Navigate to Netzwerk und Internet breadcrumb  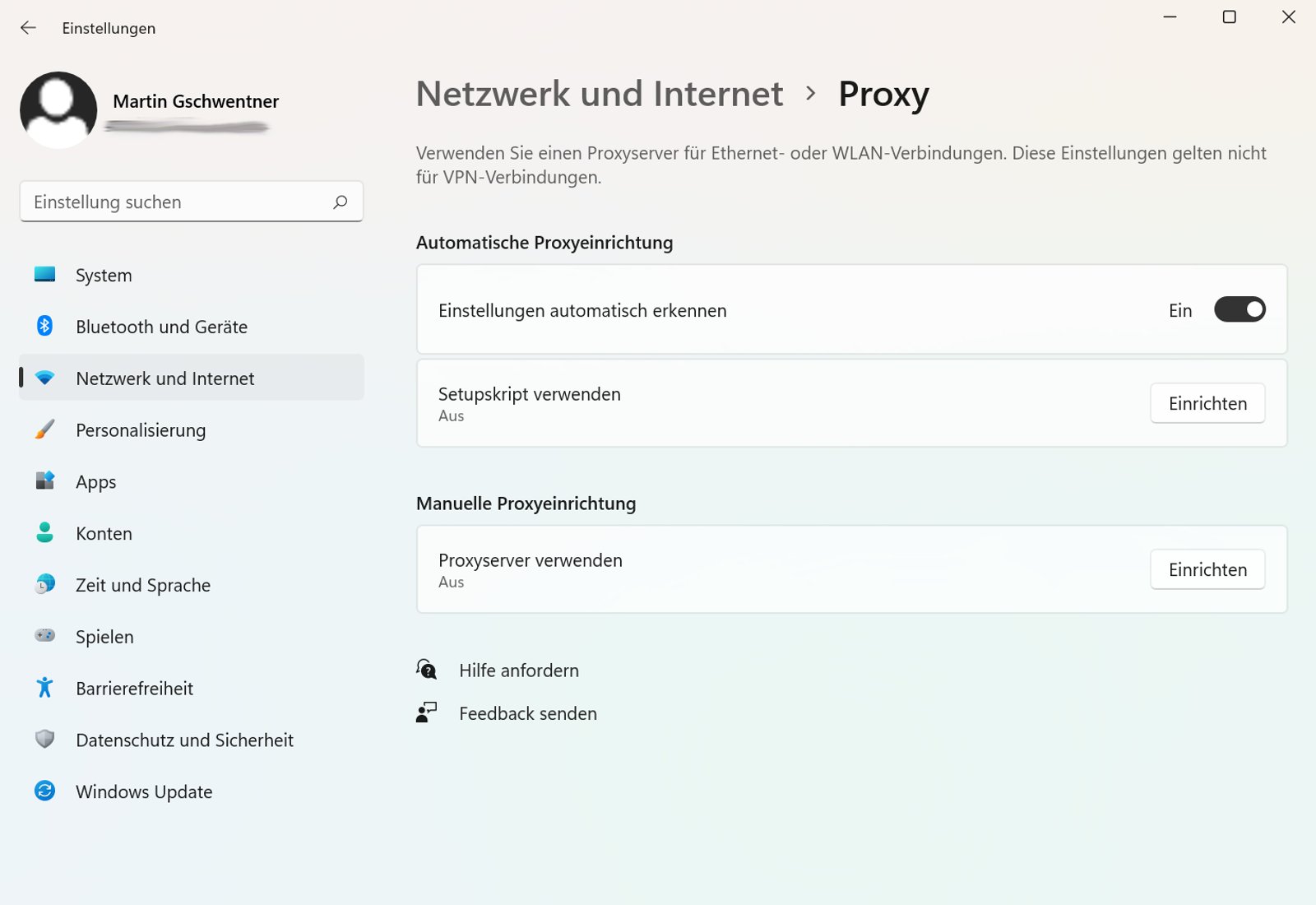(x=600, y=94)
